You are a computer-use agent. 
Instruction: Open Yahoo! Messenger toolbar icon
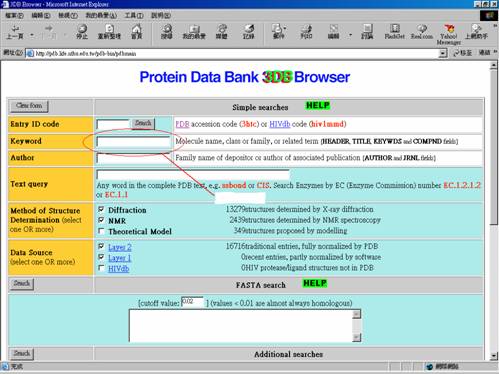[449, 34]
